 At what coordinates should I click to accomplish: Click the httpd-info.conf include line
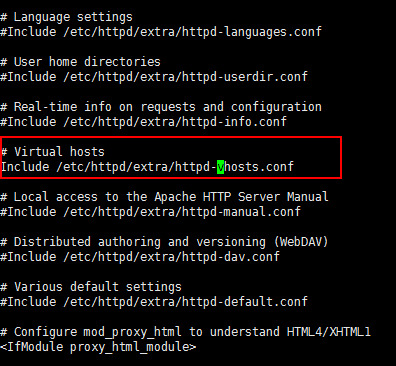coord(143,122)
